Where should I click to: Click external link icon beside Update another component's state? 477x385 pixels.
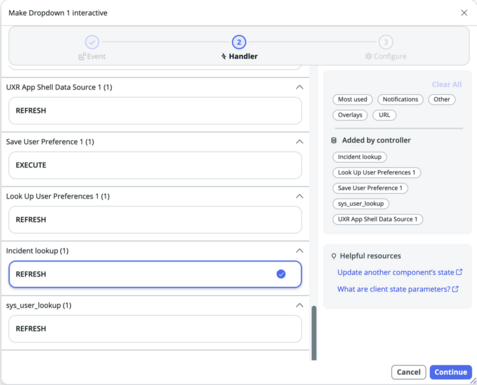(459, 272)
